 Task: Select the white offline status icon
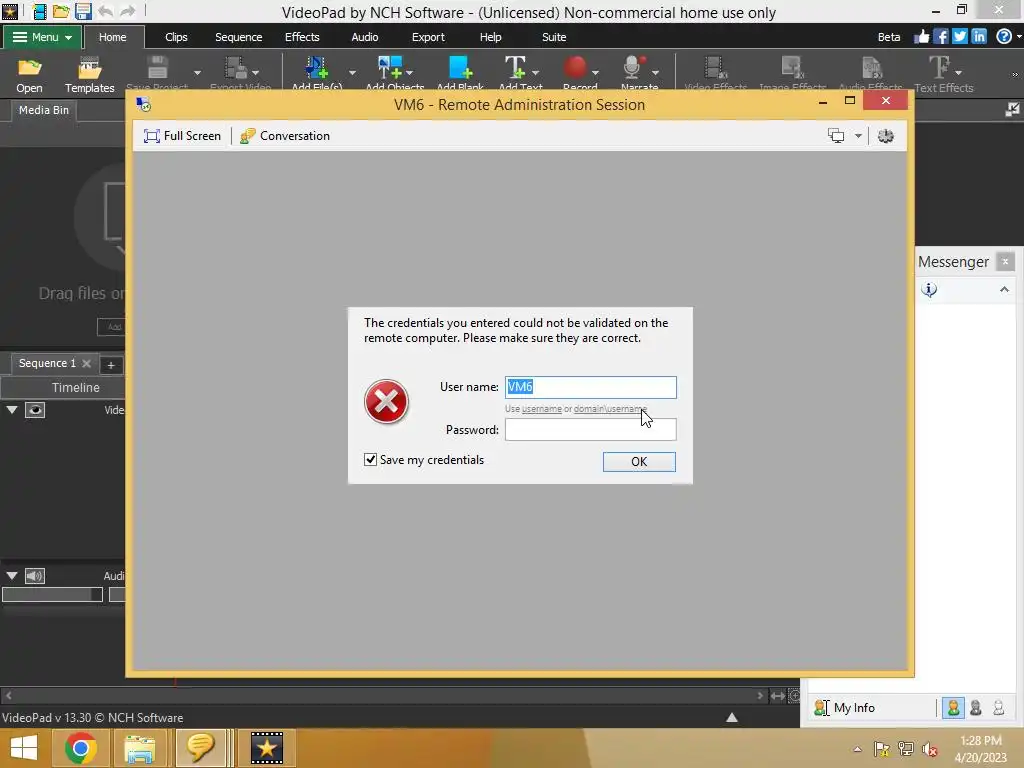(999, 708)
